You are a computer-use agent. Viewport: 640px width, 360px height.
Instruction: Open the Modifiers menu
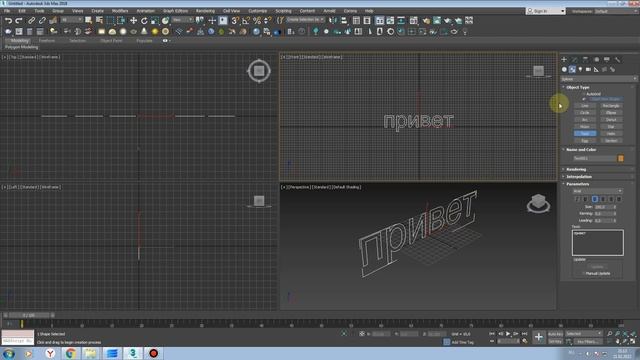(120, 11)
